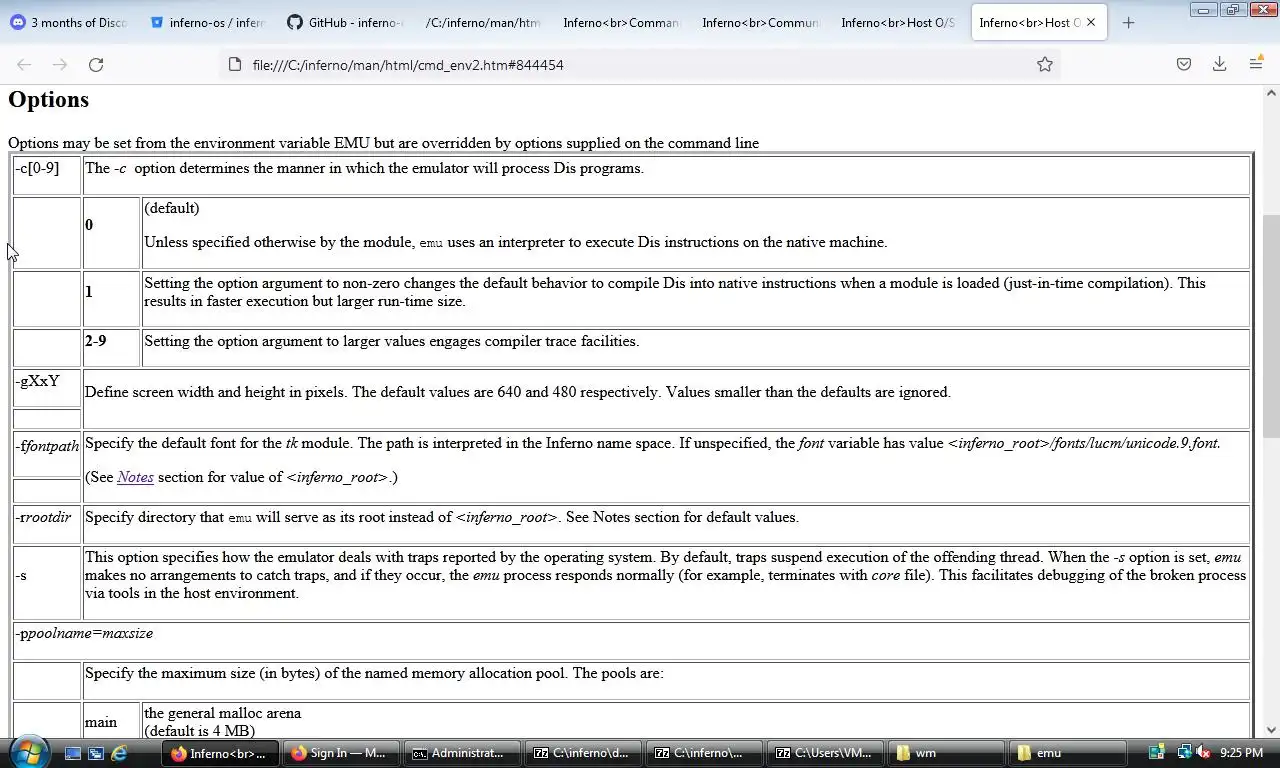
Task: Click the taskbar clock showing 9:25 PM
Action: pos(1241,752)
